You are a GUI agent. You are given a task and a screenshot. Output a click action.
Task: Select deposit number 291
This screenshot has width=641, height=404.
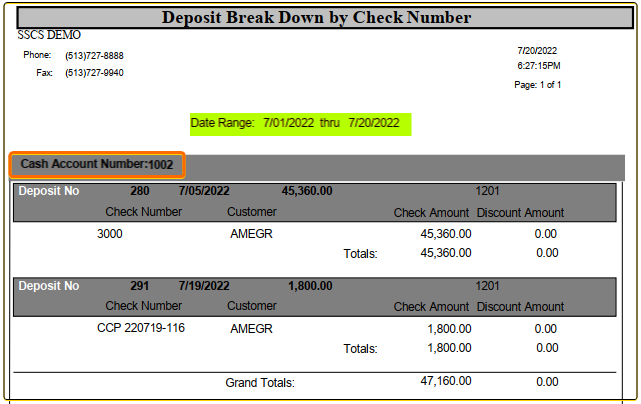coord(140,286)
